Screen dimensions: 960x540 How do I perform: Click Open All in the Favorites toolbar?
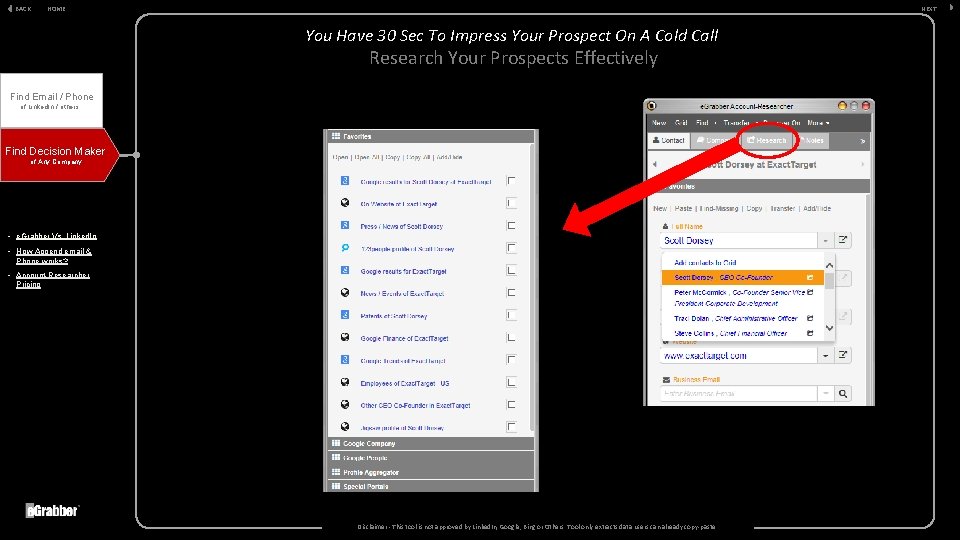point(367,157)
